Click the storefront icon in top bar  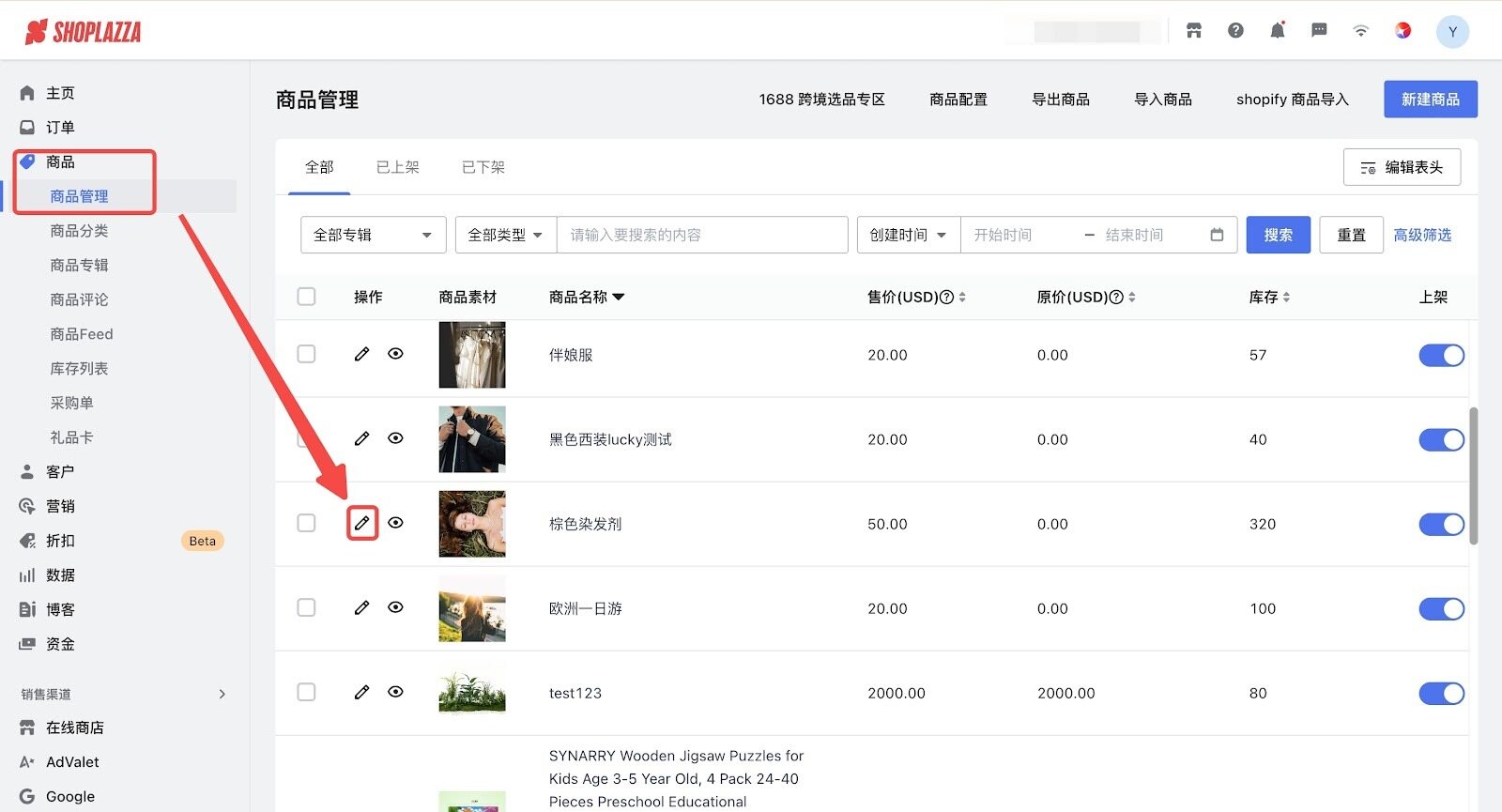(1194, 31)
